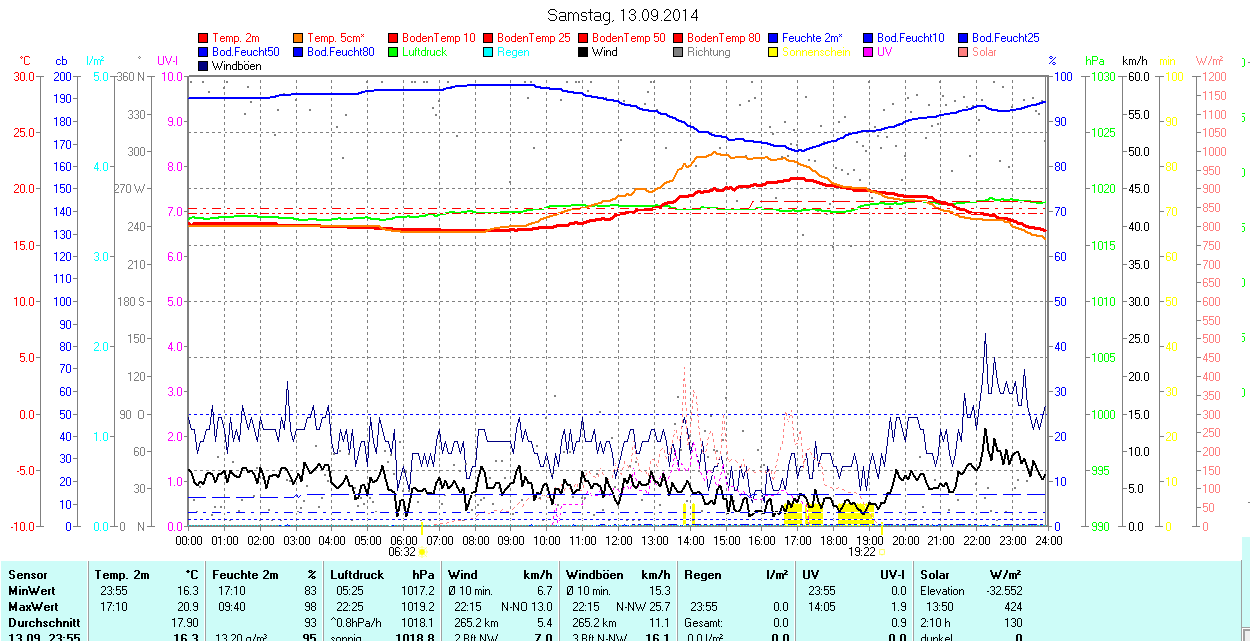Click the orange Temp. 5cm legend square

298,38
